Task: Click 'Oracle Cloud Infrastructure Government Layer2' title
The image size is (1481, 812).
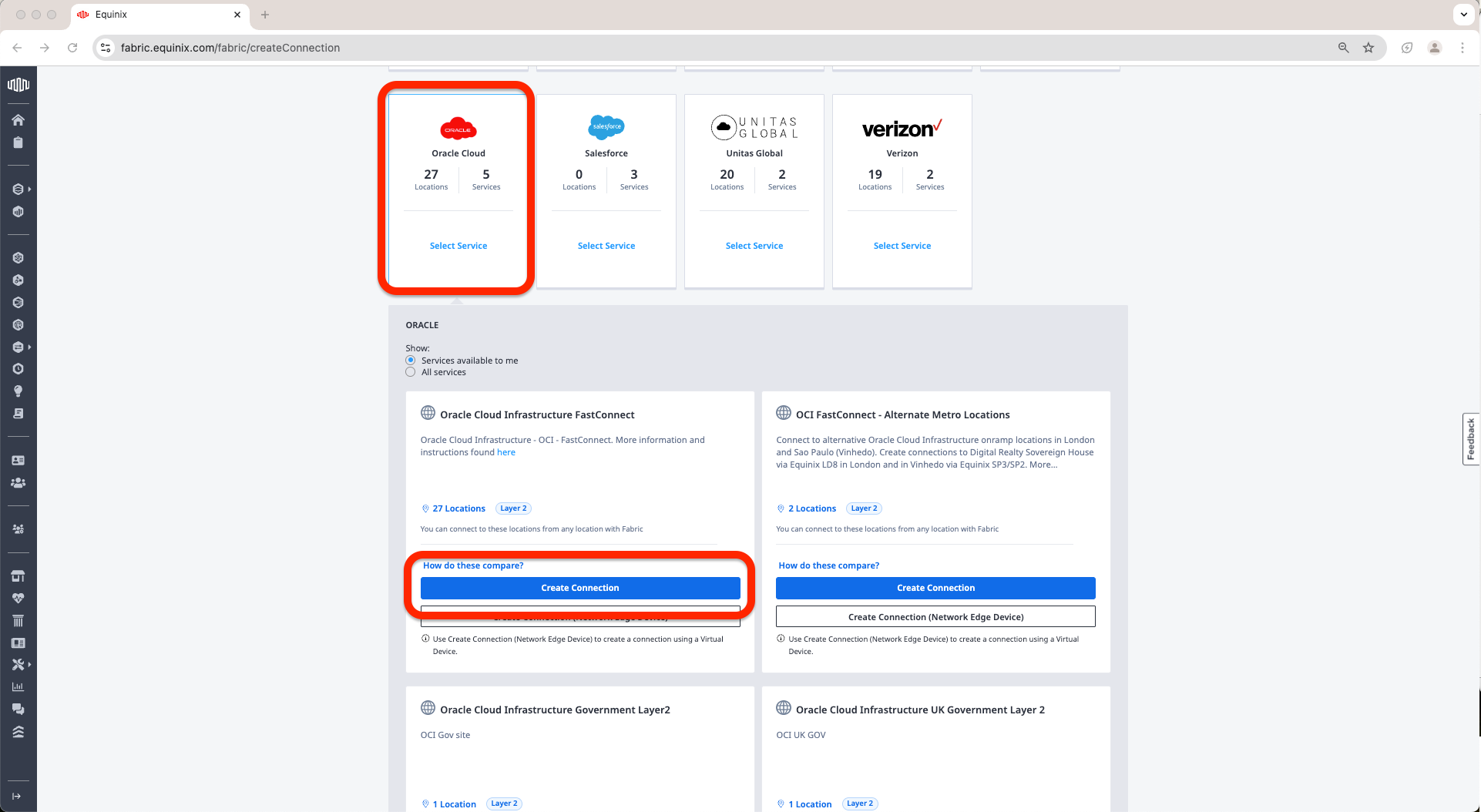Action: pos(555,710)
